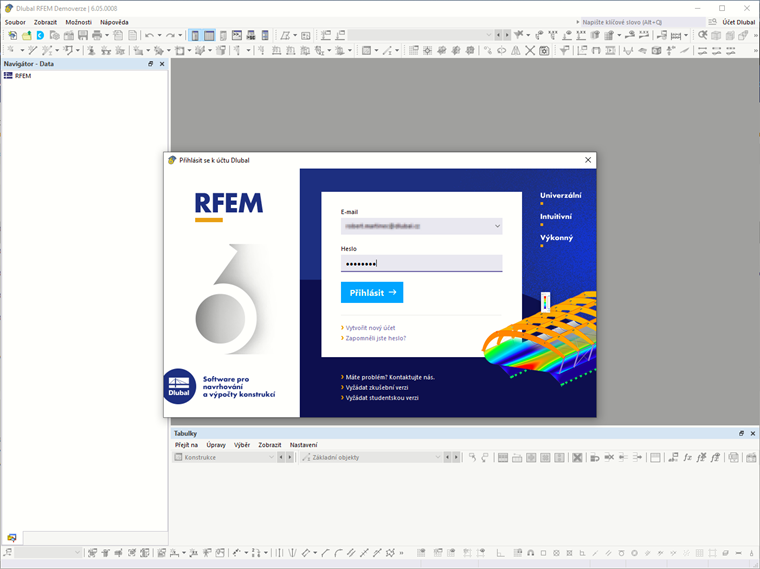Click the new model icon in toolbar
This screenshot has width=760, height=569.
12,35
